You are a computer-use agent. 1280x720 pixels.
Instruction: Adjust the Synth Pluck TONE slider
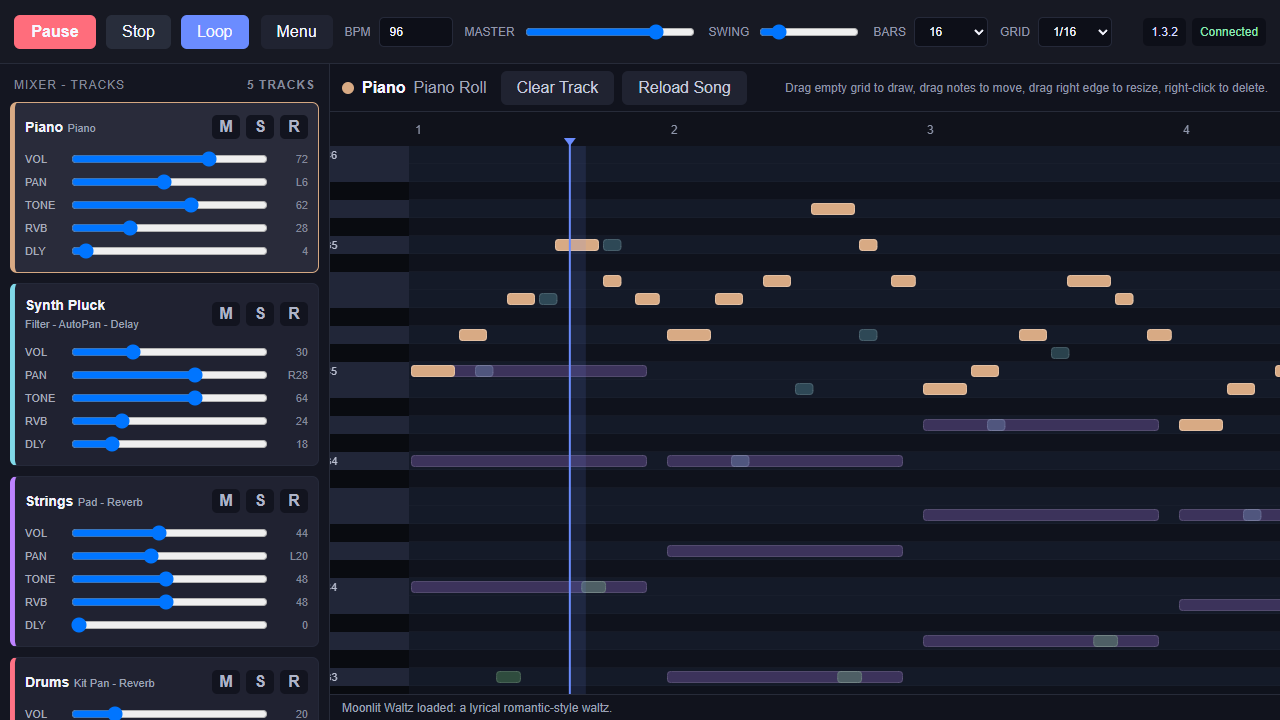click(169, 398)
